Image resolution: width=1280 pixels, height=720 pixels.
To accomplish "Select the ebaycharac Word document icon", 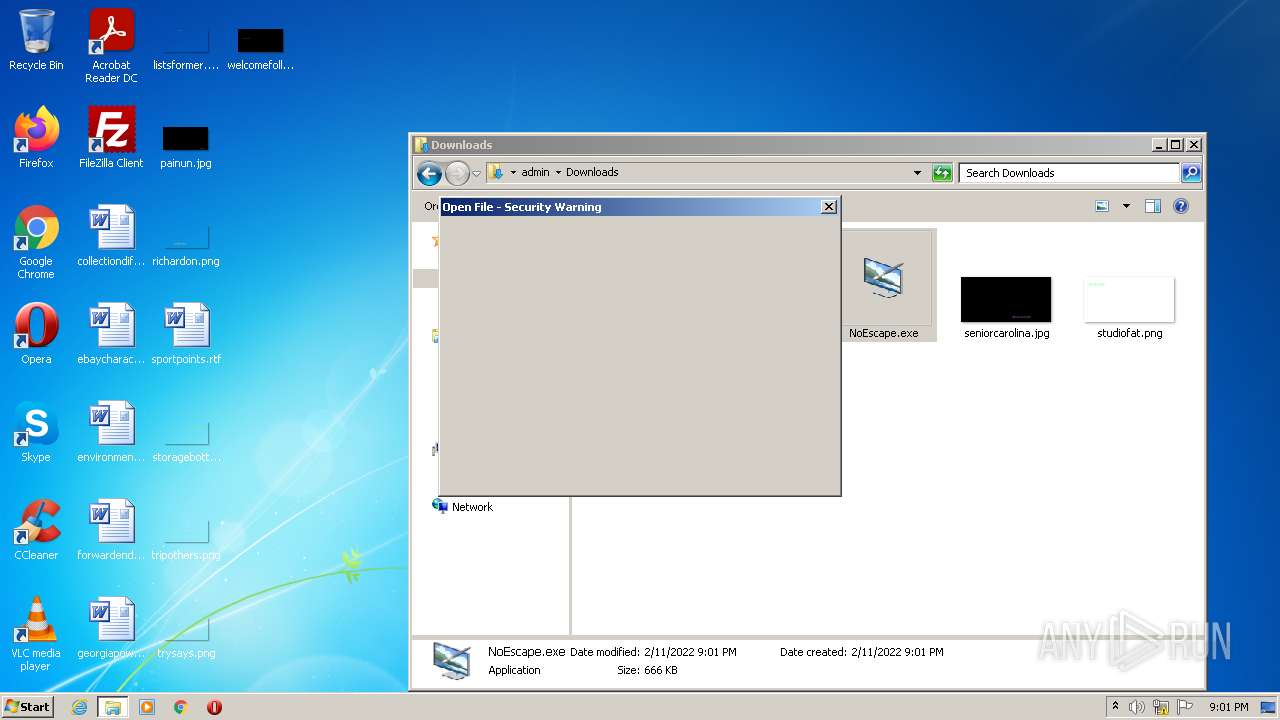I will click(x=111, y=334).
